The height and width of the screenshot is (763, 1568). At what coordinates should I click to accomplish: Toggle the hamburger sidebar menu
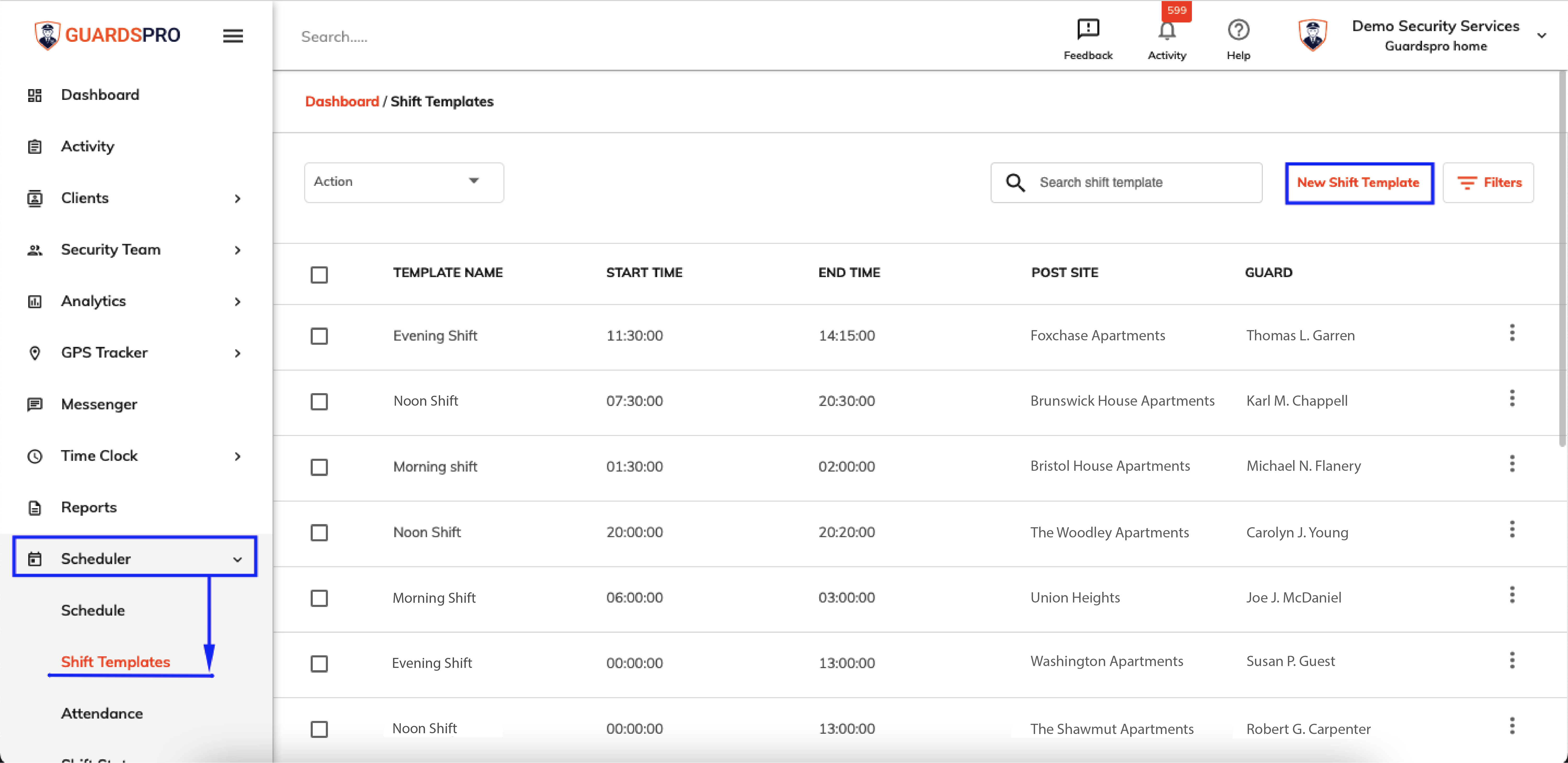pyautogui.click(x=233, y=36)
